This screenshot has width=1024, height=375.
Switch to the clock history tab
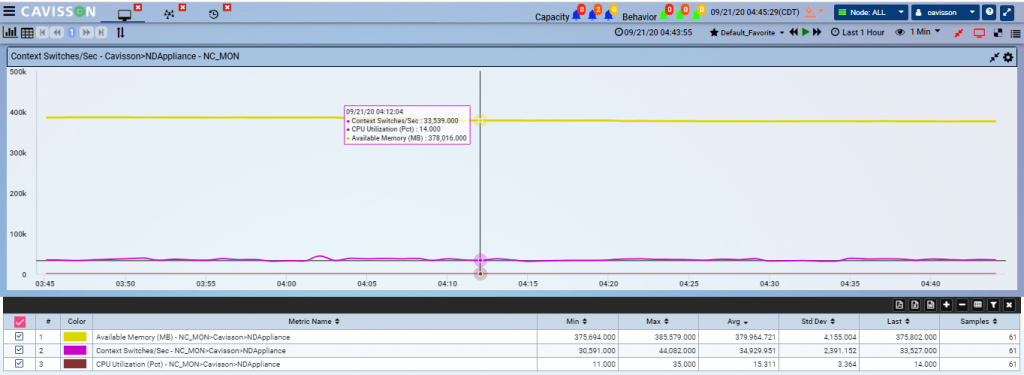pyautogui.click(x=214, y=14)
